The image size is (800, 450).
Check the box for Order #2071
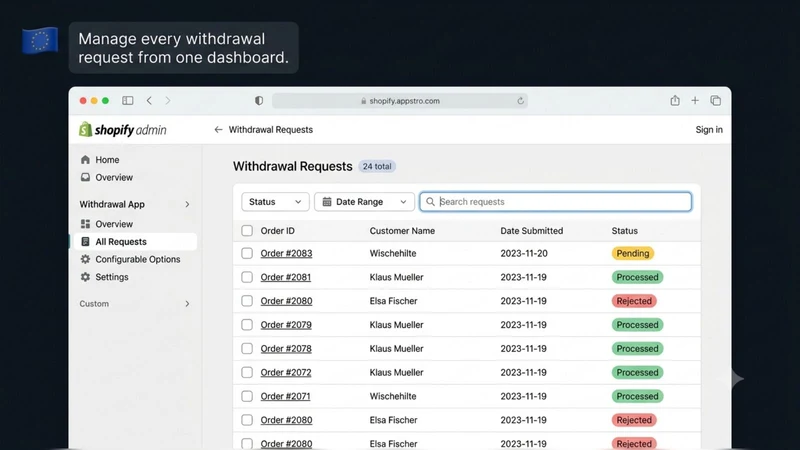click(247, 396)
